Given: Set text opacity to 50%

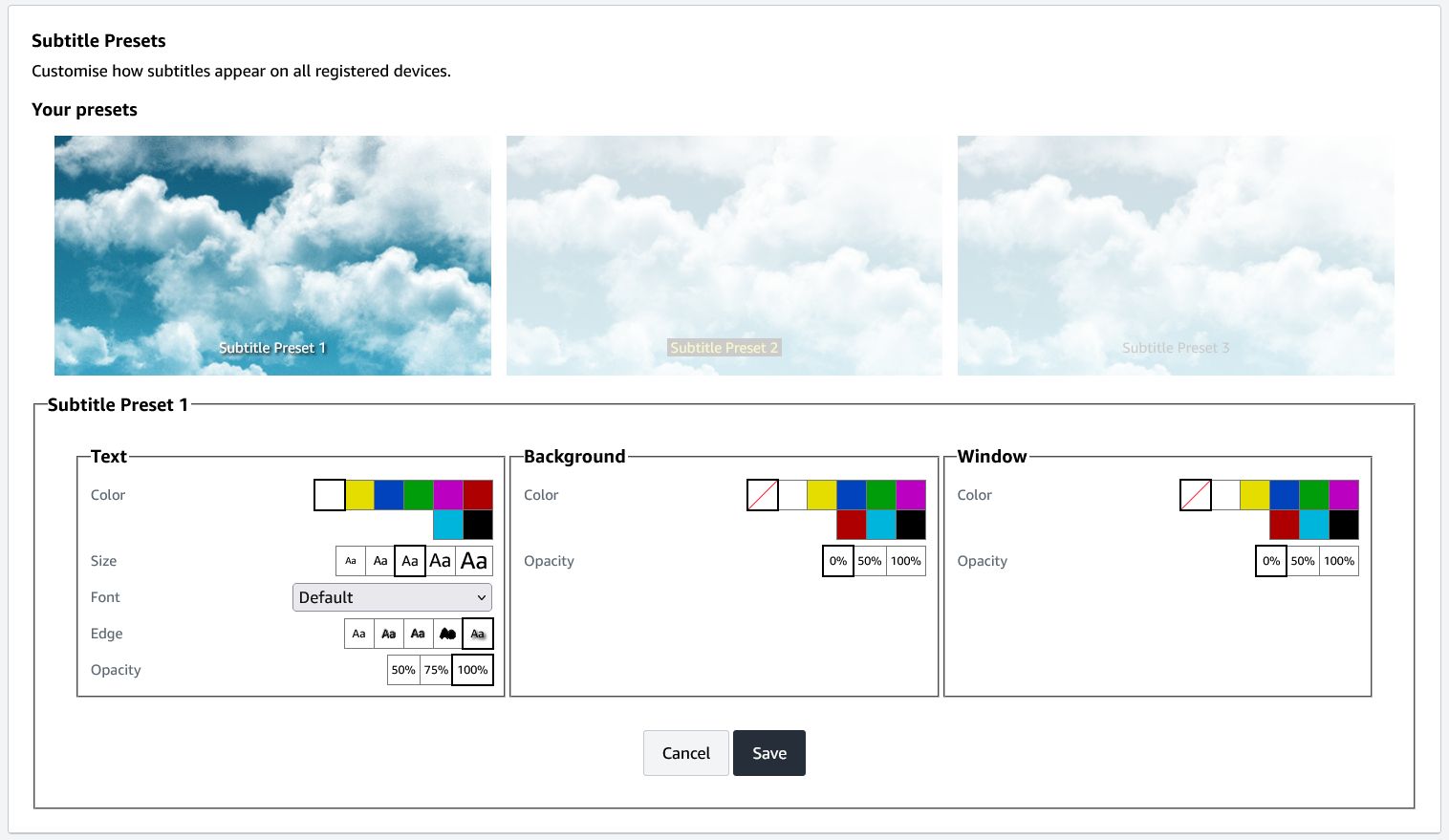Looking at the screenshot, I should pyautogui.click(x=403, y=670).
